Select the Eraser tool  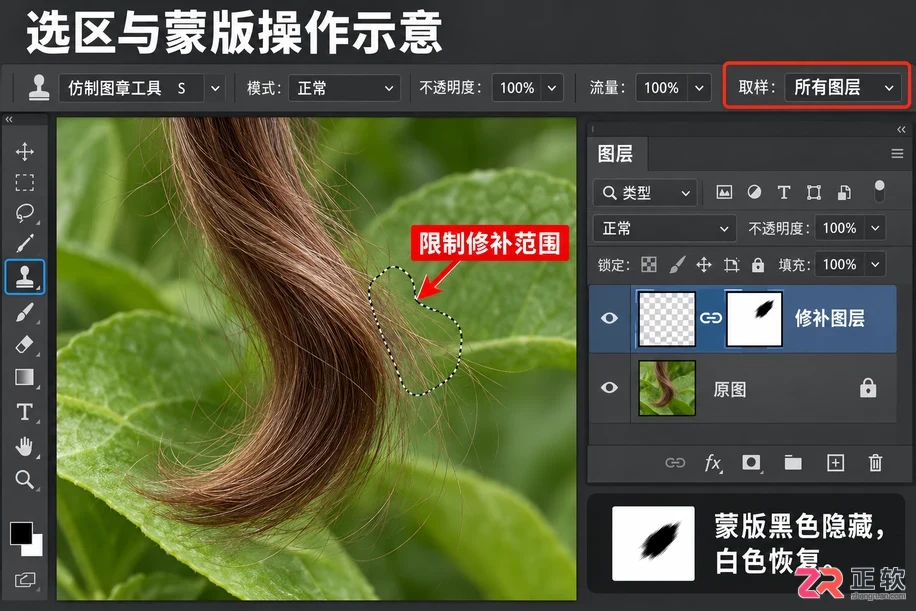25,345
